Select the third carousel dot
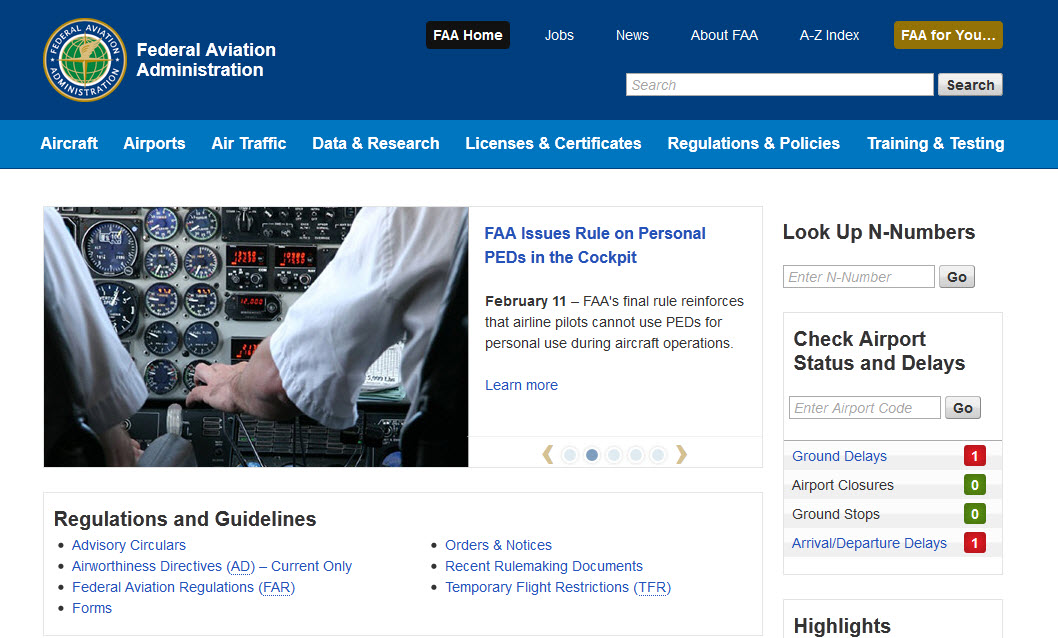The width and height of the screenshot is (1058, 638). point(614,455)
